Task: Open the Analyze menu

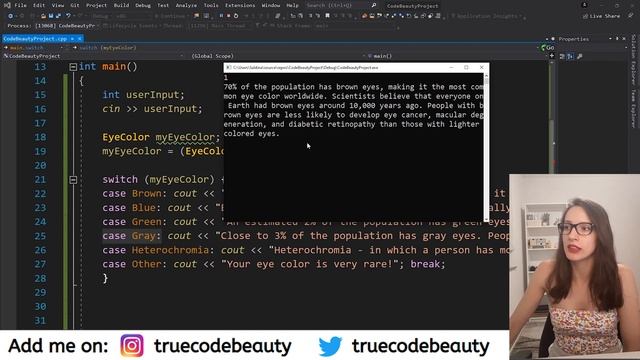Action: pyautogui.click(x=186, y=5)
